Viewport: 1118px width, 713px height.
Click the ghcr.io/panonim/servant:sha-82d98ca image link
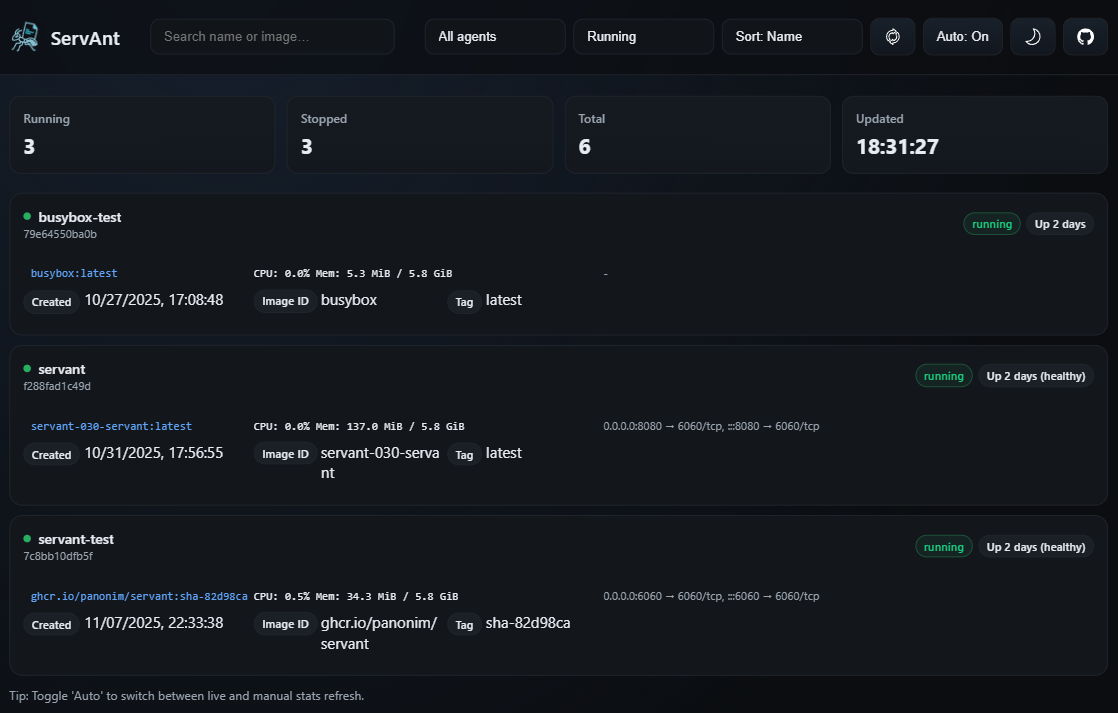click(139, 596)
